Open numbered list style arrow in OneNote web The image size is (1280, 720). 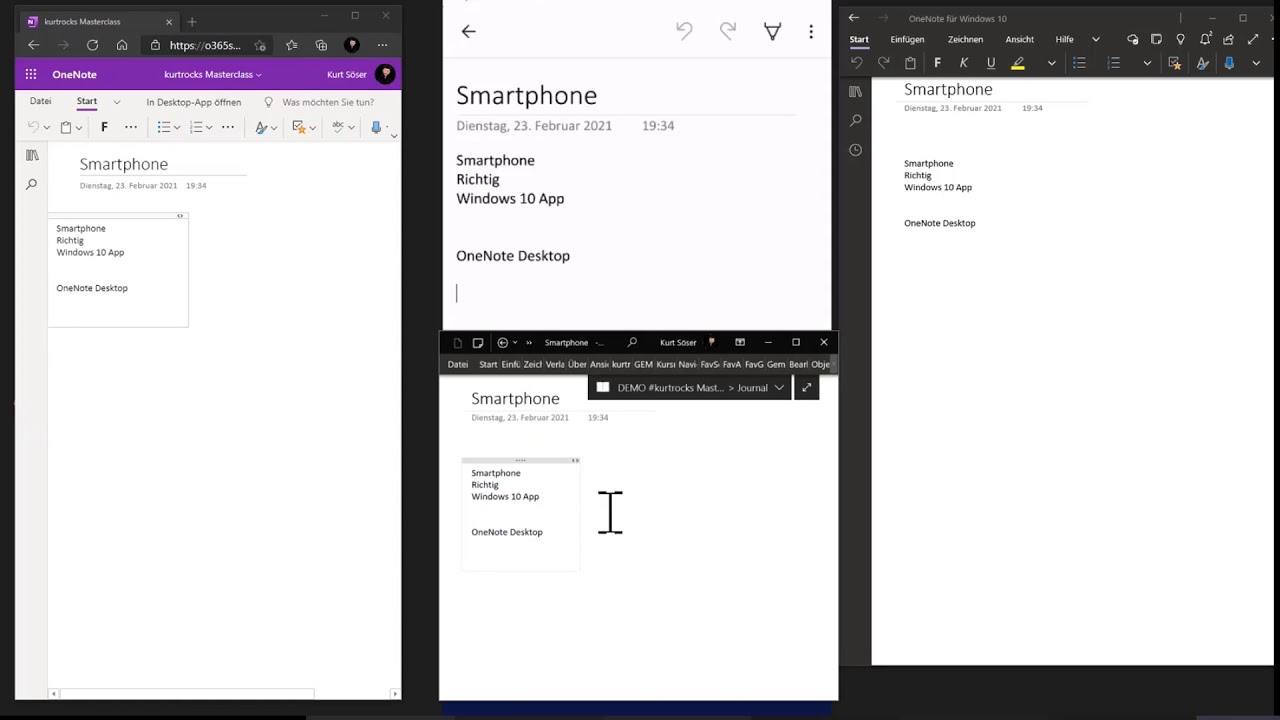point(209,128)
